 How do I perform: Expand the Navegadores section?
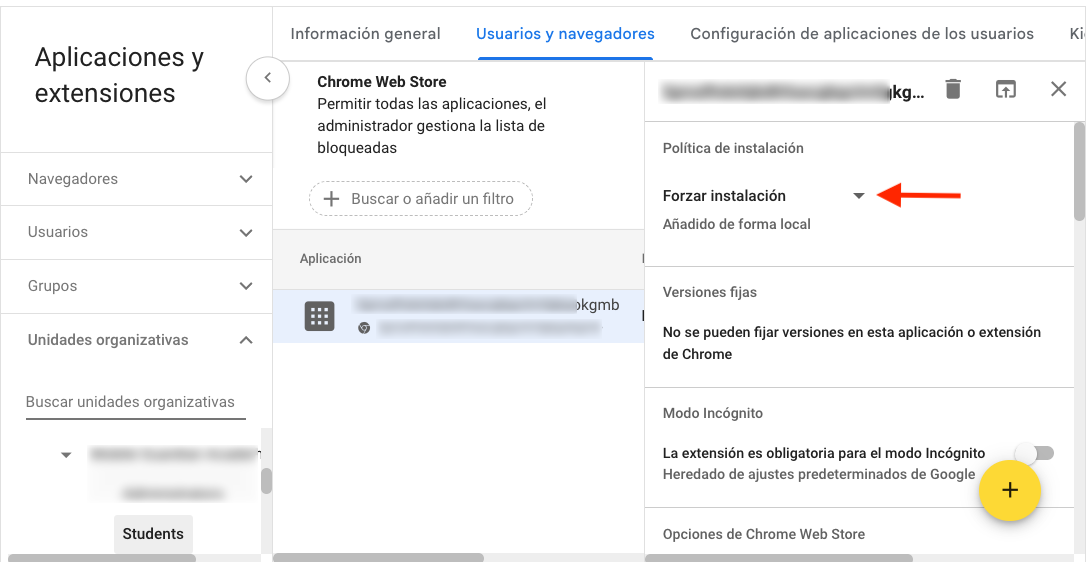[x=246, y=179]
